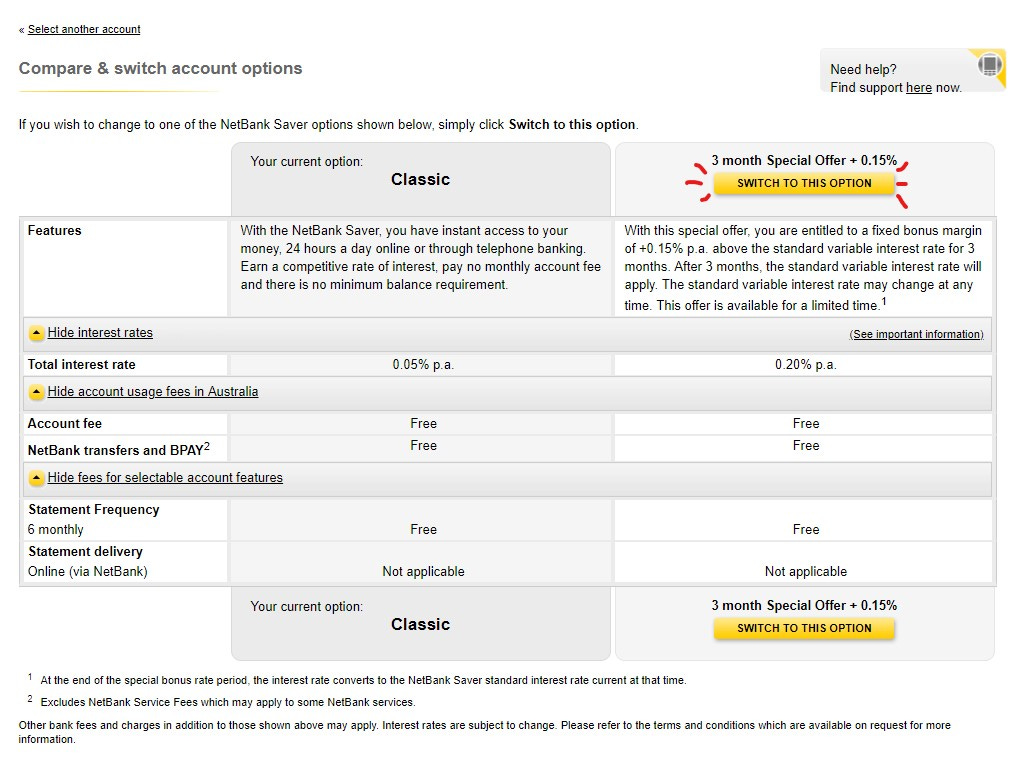Select the '0.20% p.a.' interest rate value

point(805,365)
